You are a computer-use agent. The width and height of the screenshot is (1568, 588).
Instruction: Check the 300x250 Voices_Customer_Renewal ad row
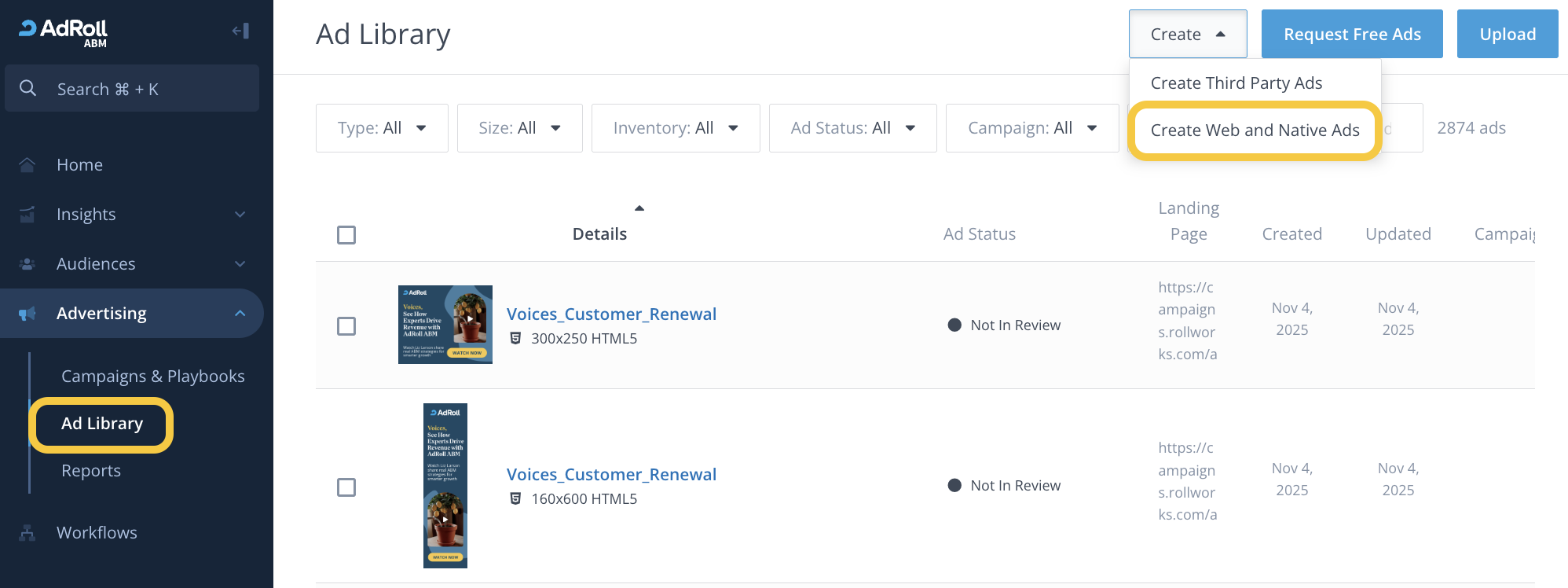tap(346, 326)
